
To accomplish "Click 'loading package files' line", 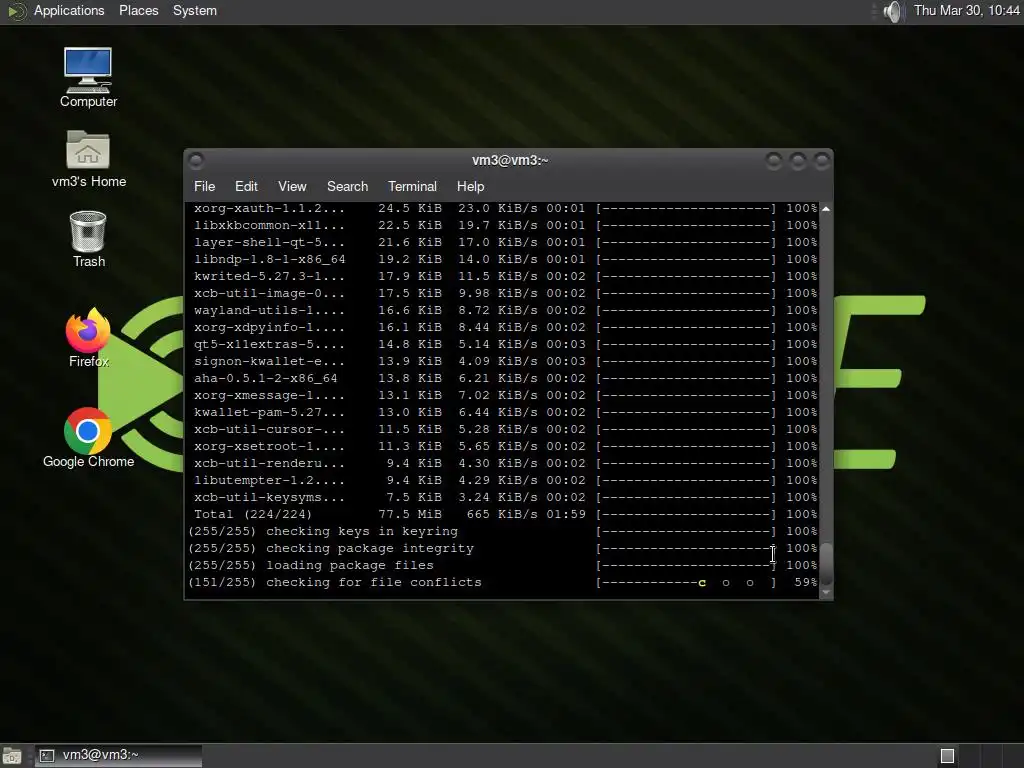I will (503, 566).
